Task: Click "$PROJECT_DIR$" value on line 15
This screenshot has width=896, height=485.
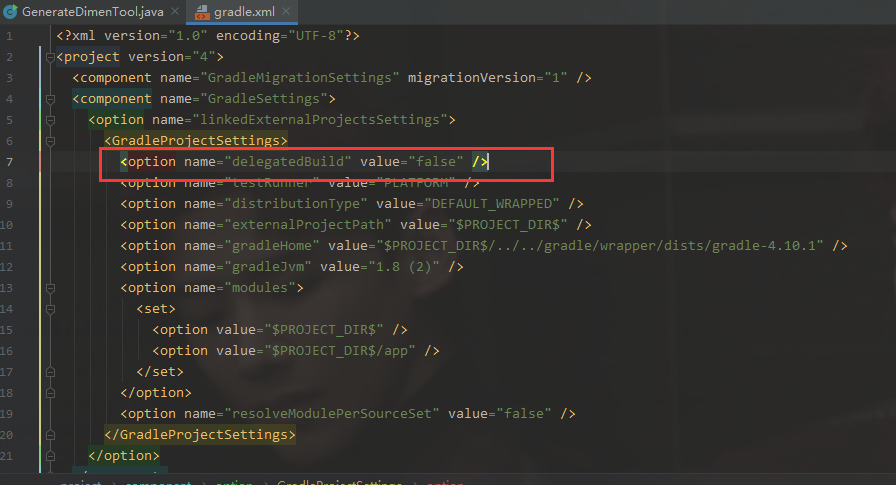Action: [x=324, y=330]
